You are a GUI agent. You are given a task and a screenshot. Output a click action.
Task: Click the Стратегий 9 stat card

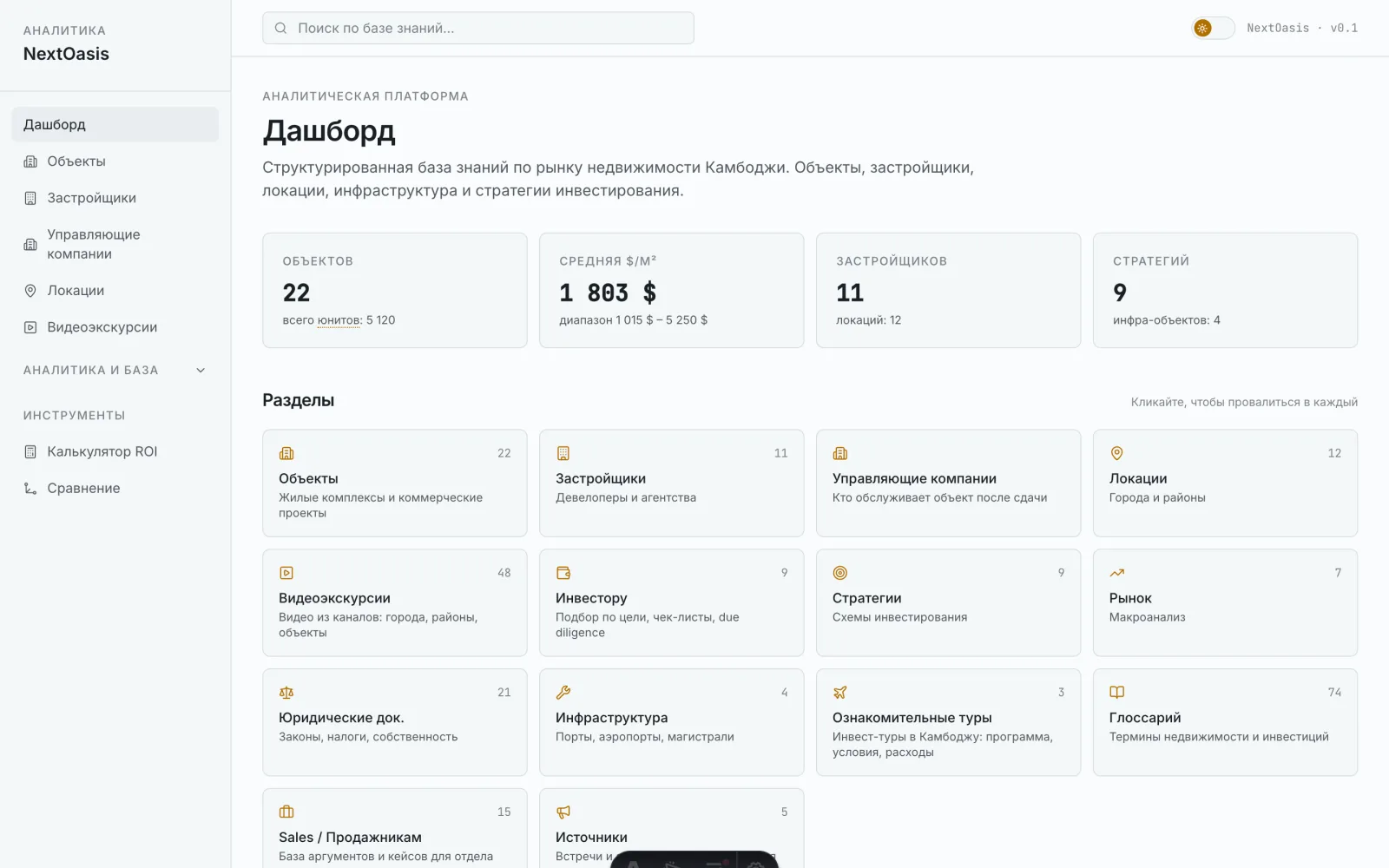click(x=1225, y=290)
